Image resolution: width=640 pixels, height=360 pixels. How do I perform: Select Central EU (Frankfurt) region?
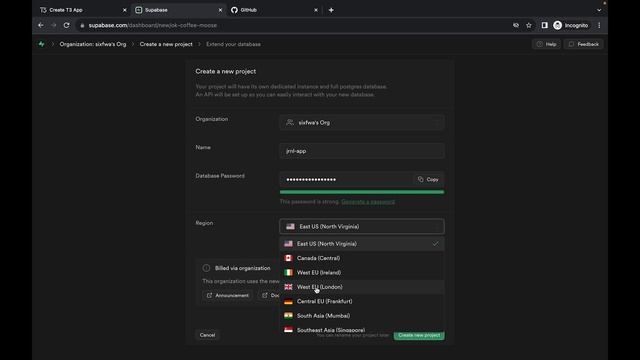tap(362, 301)
